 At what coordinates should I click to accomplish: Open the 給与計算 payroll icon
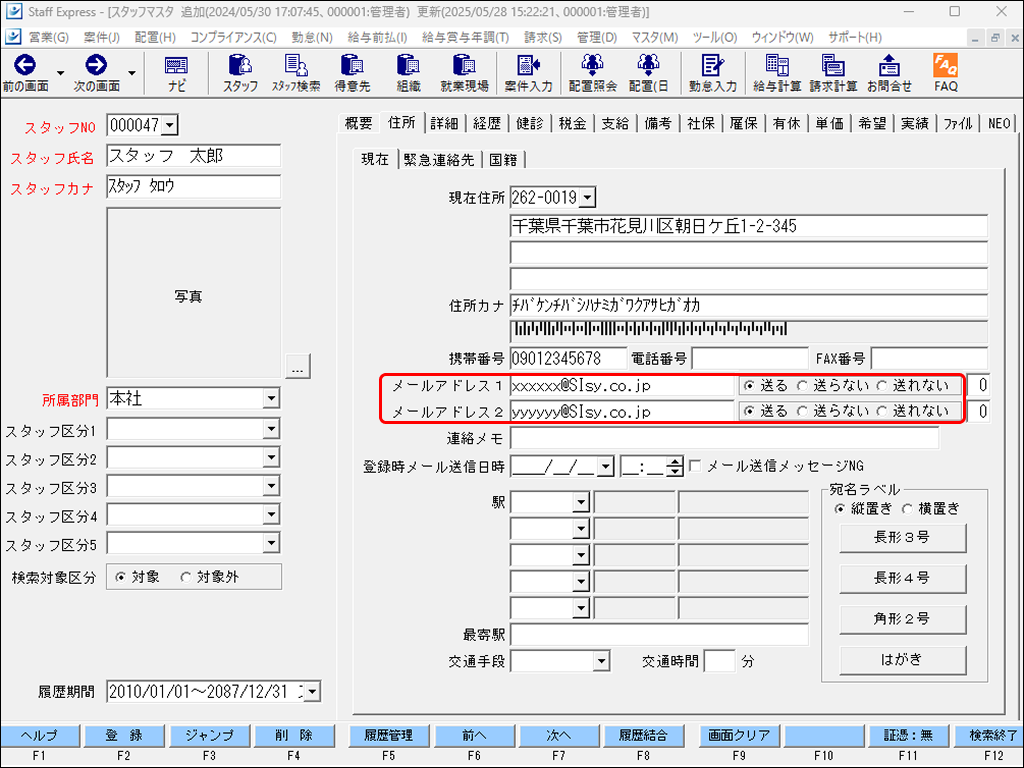tap(776, 73)
